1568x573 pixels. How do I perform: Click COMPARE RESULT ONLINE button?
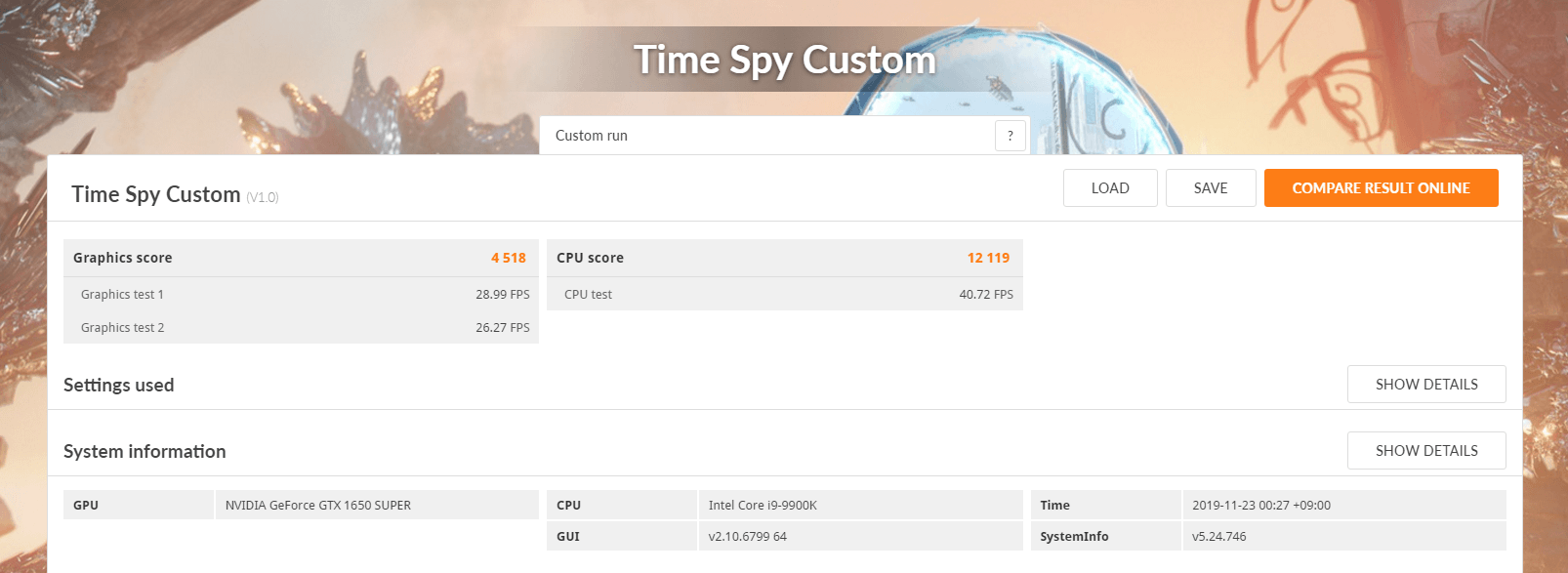point(1381,188)
